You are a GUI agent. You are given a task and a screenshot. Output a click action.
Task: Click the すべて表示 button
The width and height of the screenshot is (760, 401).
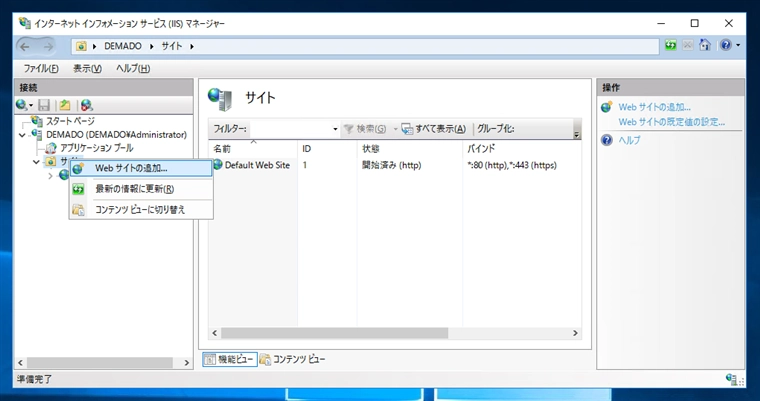434,129
